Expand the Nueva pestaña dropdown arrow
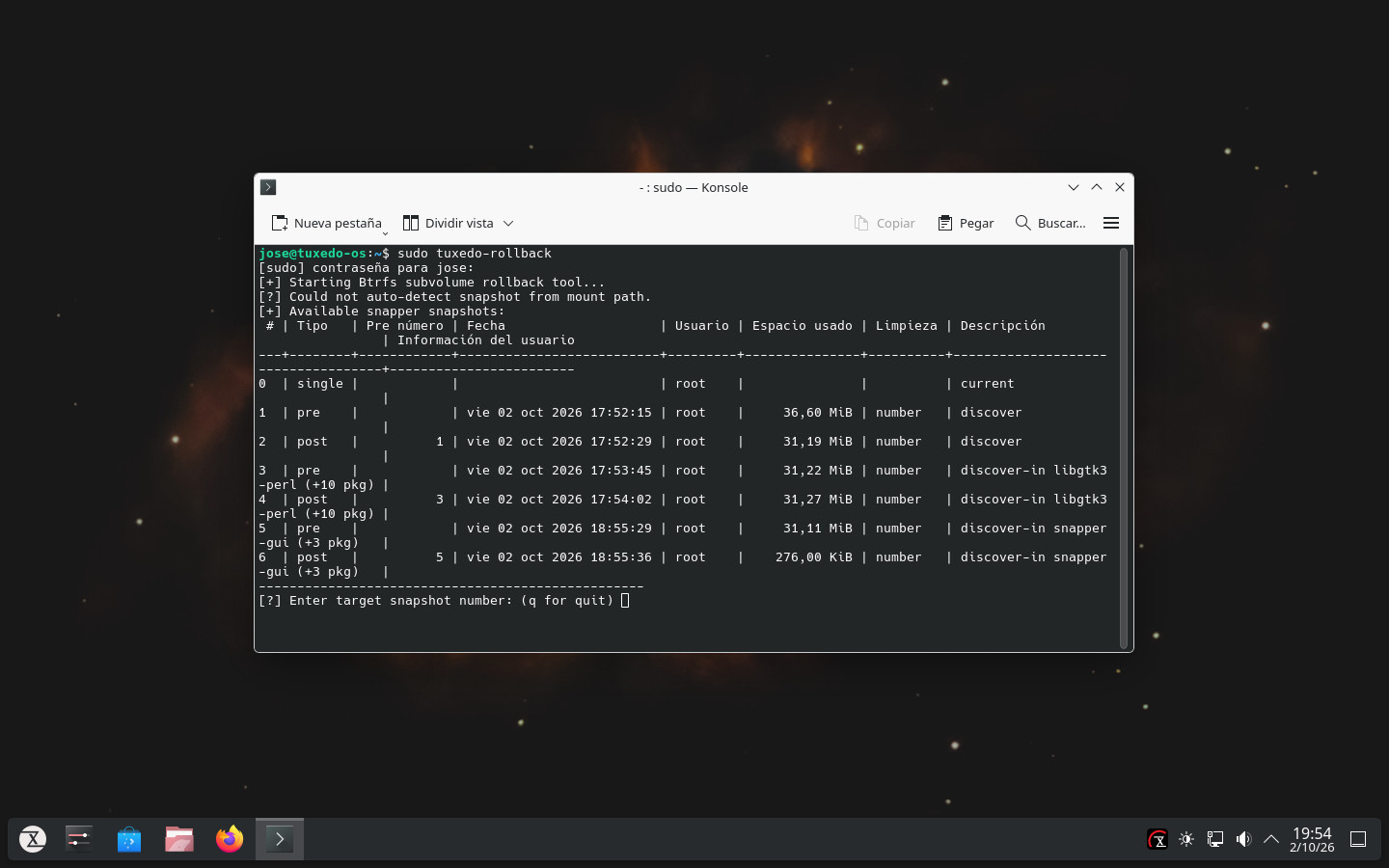 [385, 233]
